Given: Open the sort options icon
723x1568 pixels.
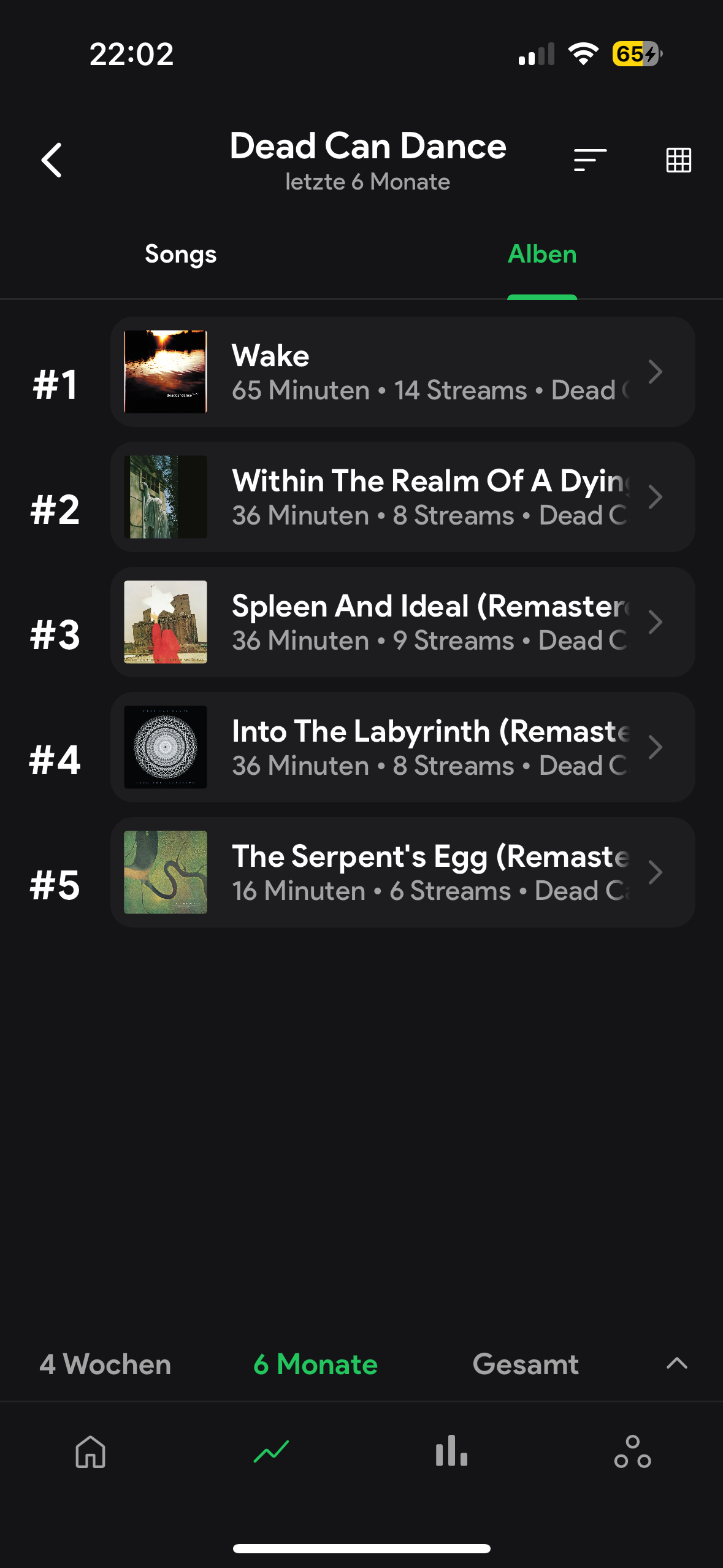Looking at the screenshot, I should pos(590,160).
